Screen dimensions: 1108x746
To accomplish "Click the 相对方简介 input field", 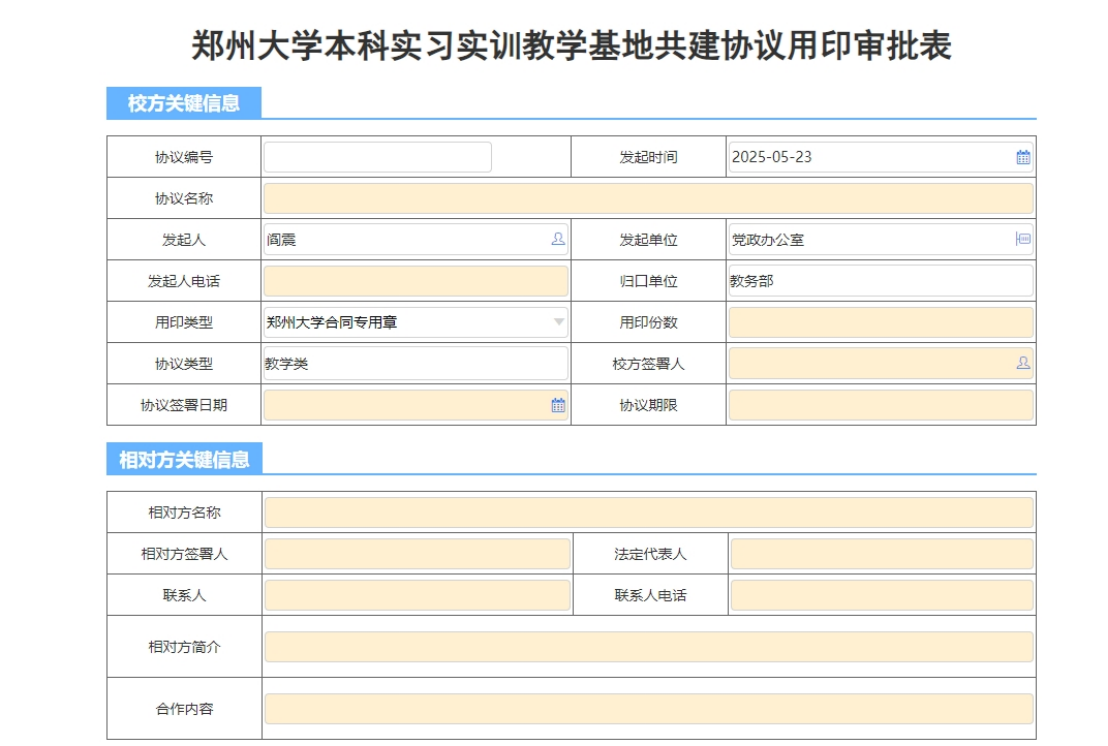I will coord(649,646).
